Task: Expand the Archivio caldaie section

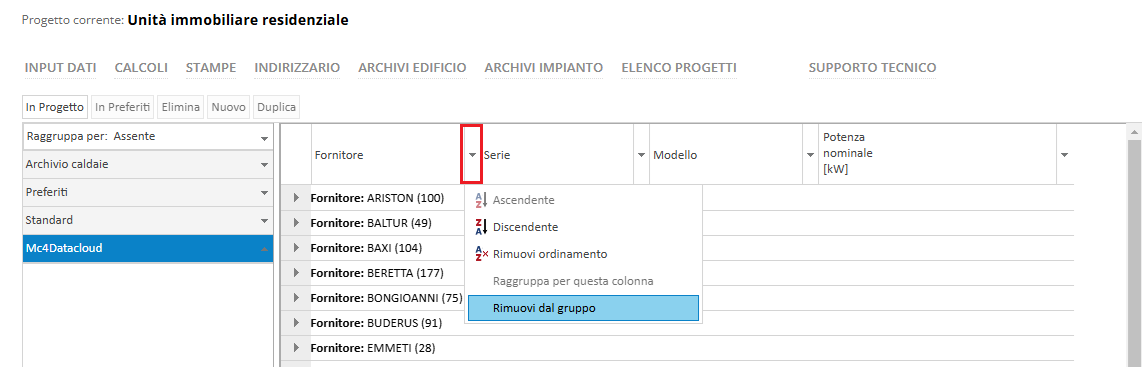Action: pos(148,165)
